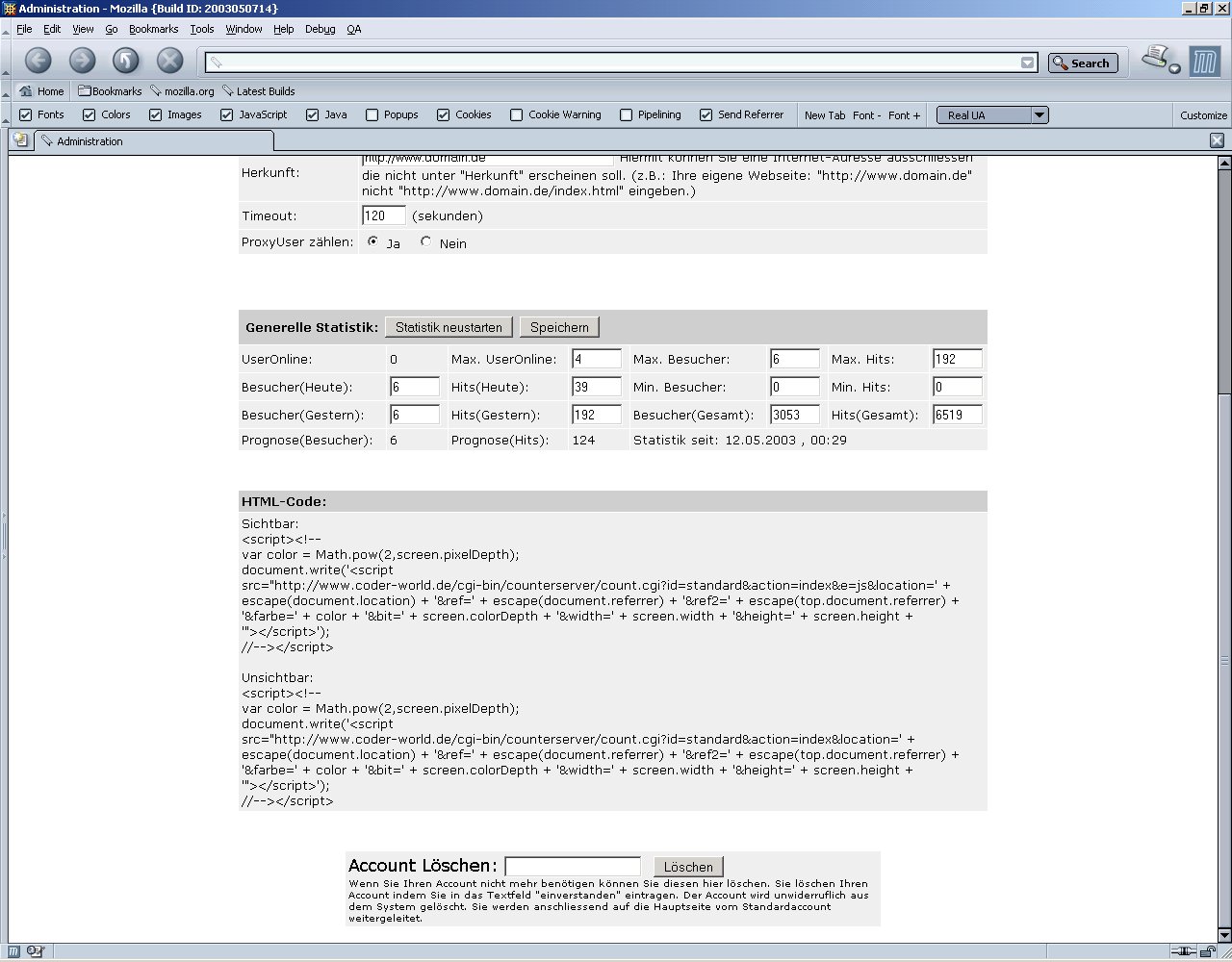Click the Speichern button
The height and width of the screenshot is (962, 1232).
pyautogui.click(x=559, y=327)
